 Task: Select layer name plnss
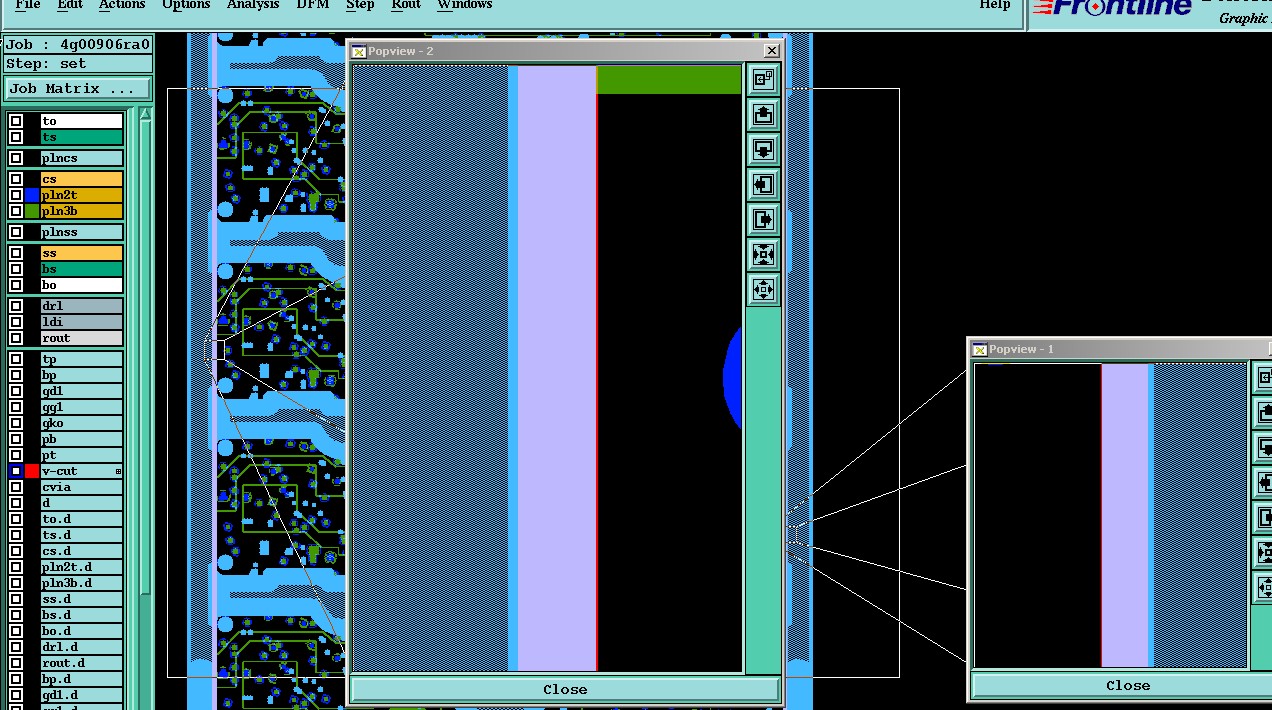pyautogui.click(x=81, y=232)
